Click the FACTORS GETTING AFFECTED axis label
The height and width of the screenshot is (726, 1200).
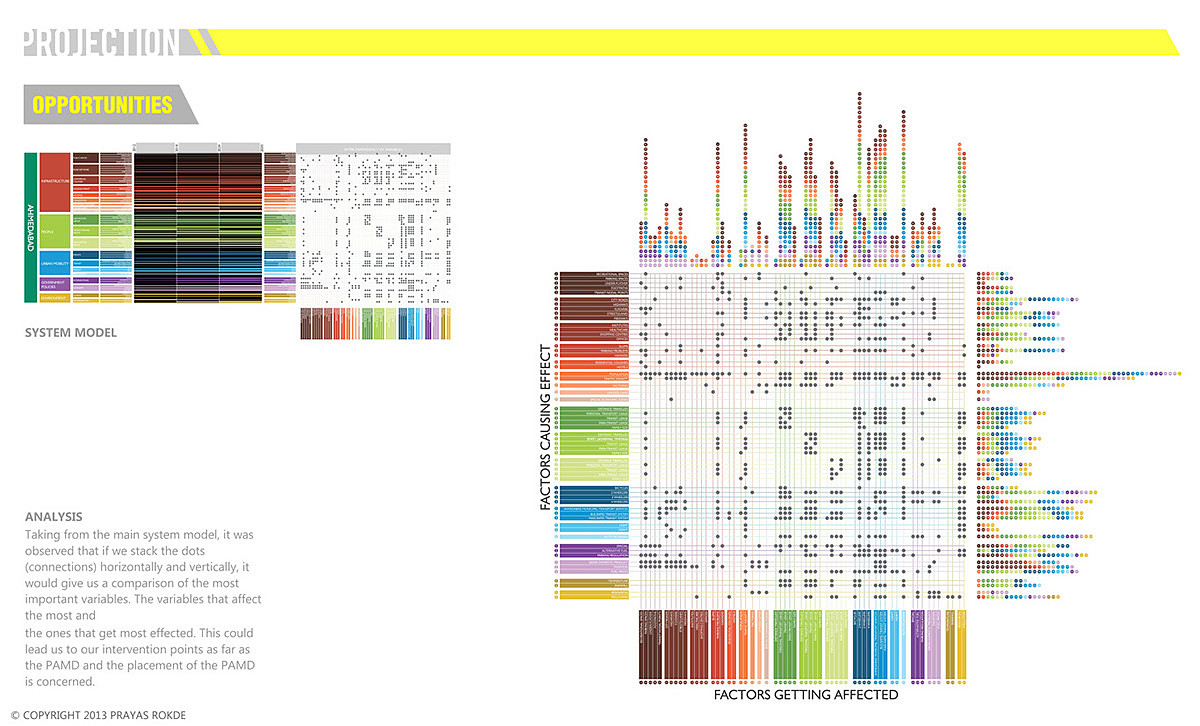pos(806,694)
